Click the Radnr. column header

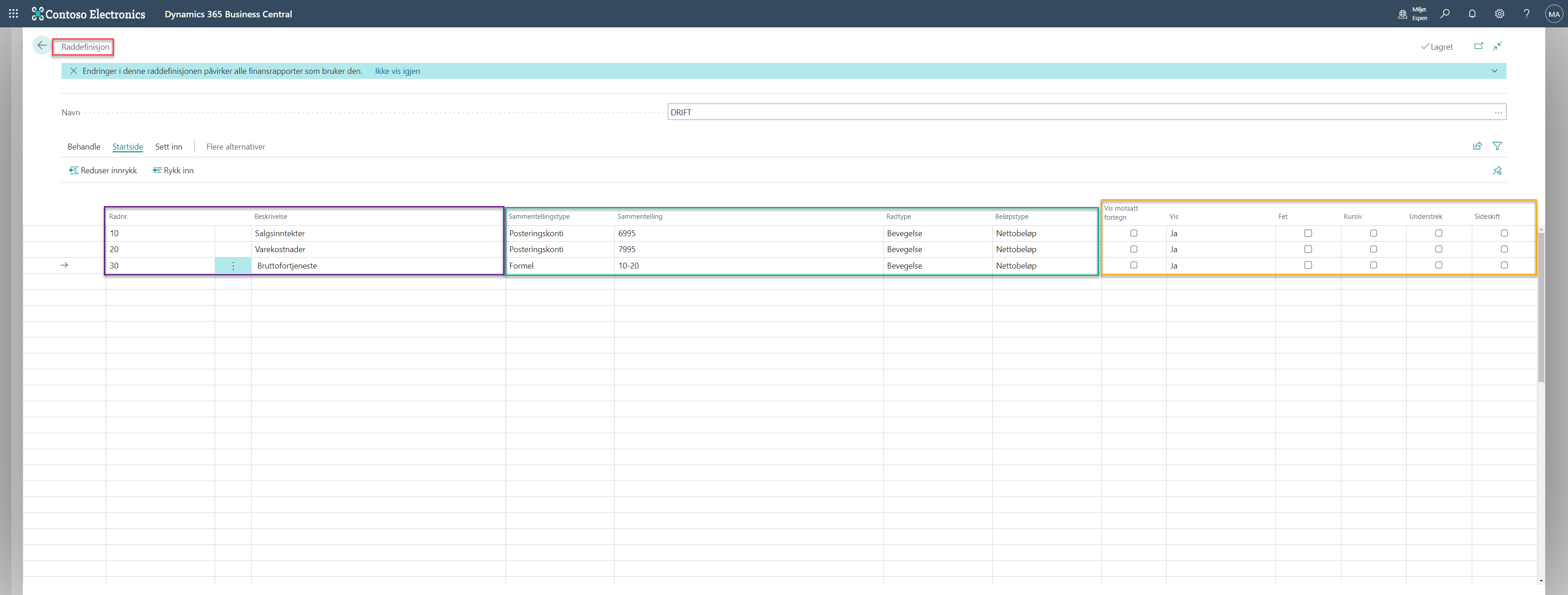[x=119, y=216]
